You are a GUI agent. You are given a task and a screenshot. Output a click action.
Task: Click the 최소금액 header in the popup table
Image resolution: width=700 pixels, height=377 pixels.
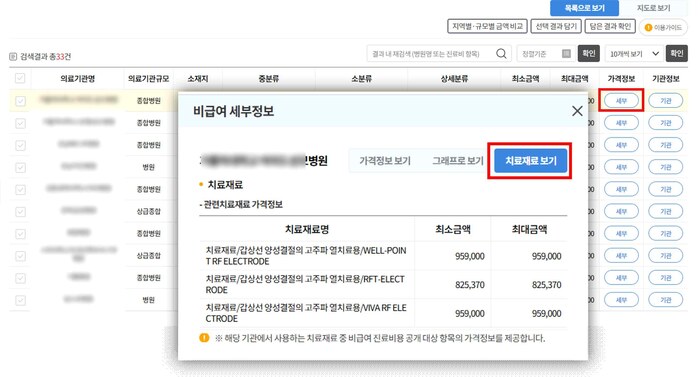pos(453,230)
